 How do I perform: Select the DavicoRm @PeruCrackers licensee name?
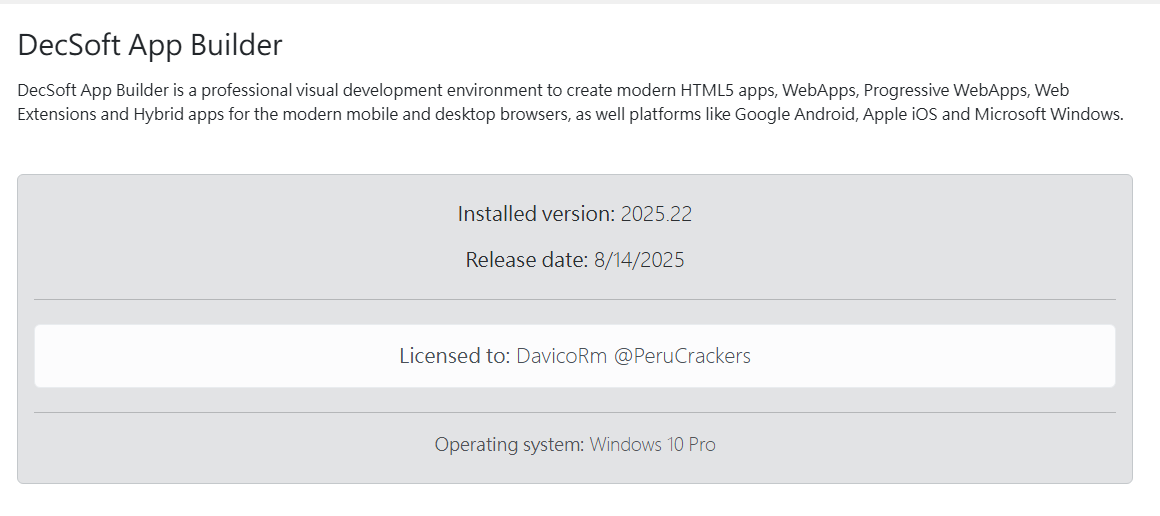(633, 356)
